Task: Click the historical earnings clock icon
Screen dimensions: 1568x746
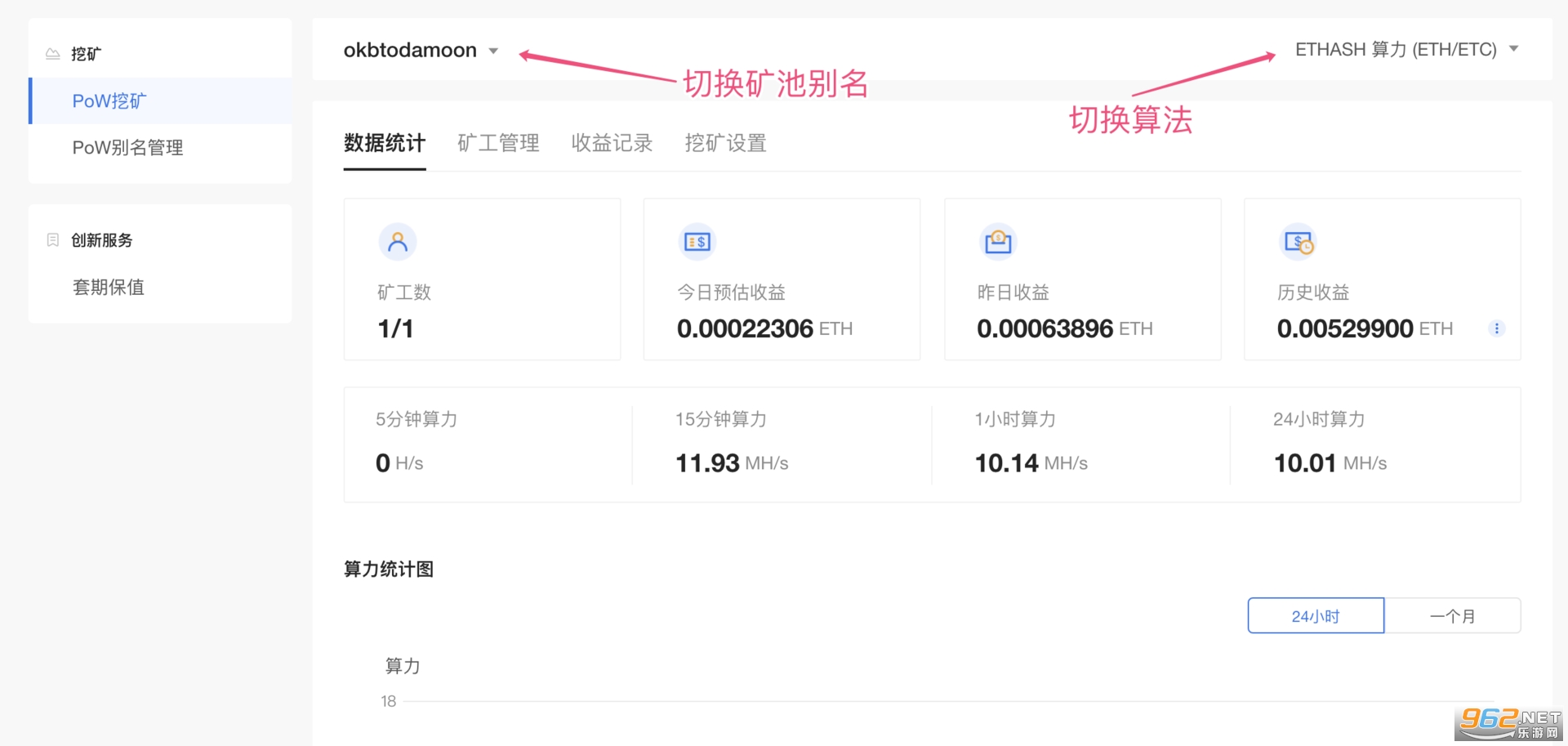Action: 1298,242
